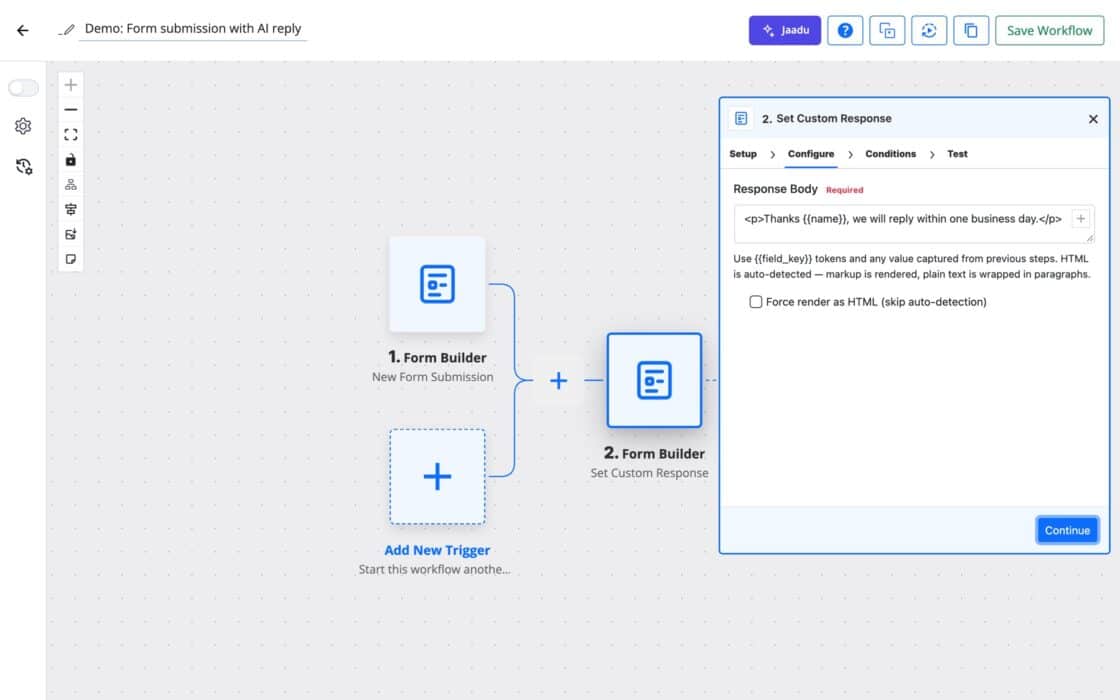Close the Set Custom Response panel
This screenshot has width=1120, height=700.
pyautogui.click(x=1093, y=119)
